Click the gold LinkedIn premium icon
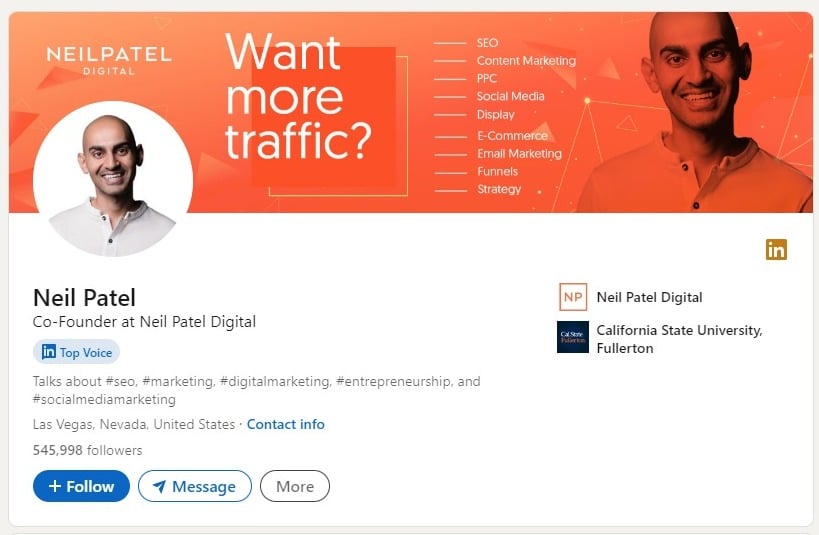The height and width of the screenshot is (535, 819). (x=776, y=250)
